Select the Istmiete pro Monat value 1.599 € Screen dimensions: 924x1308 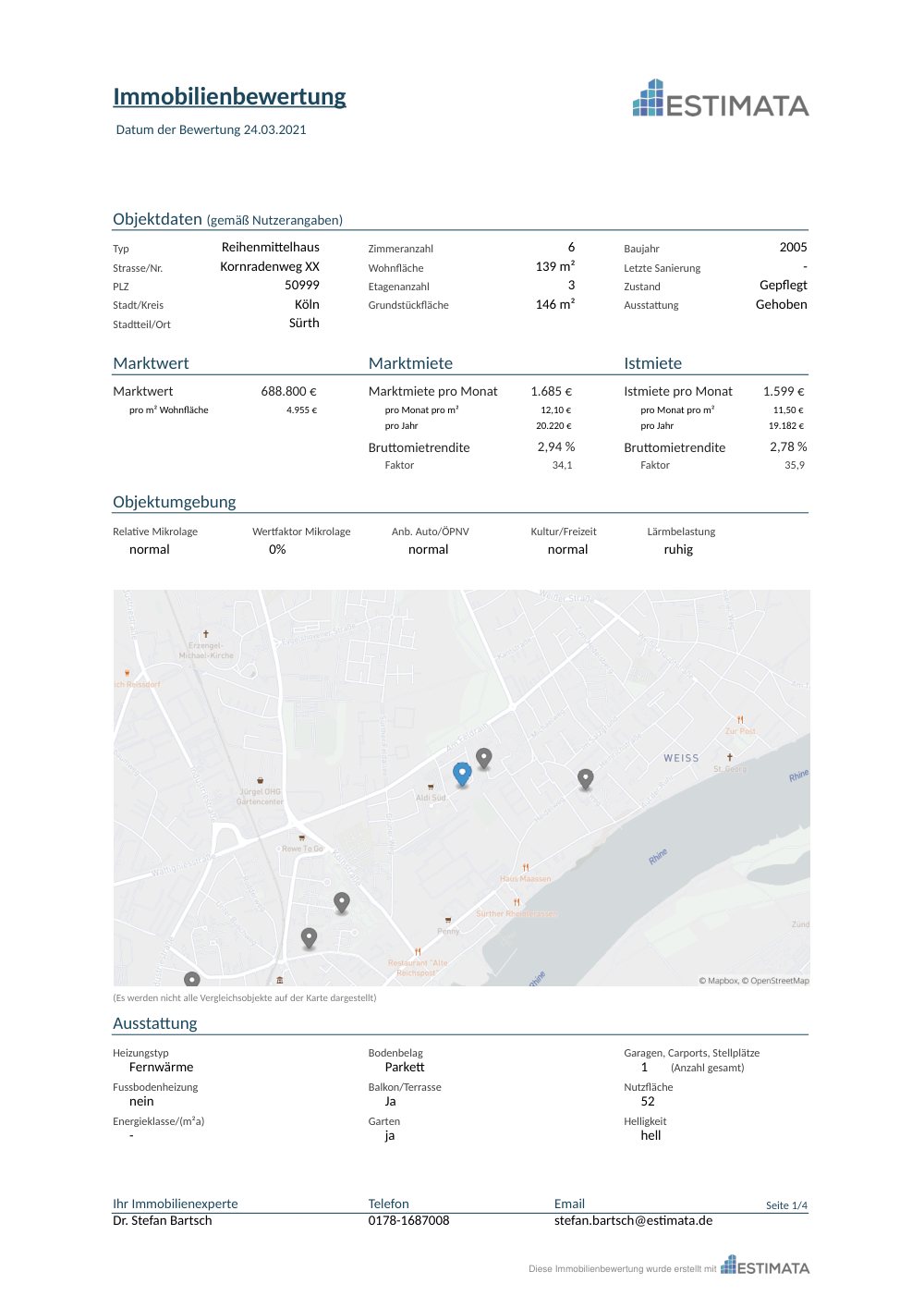[x=784, y=391]
